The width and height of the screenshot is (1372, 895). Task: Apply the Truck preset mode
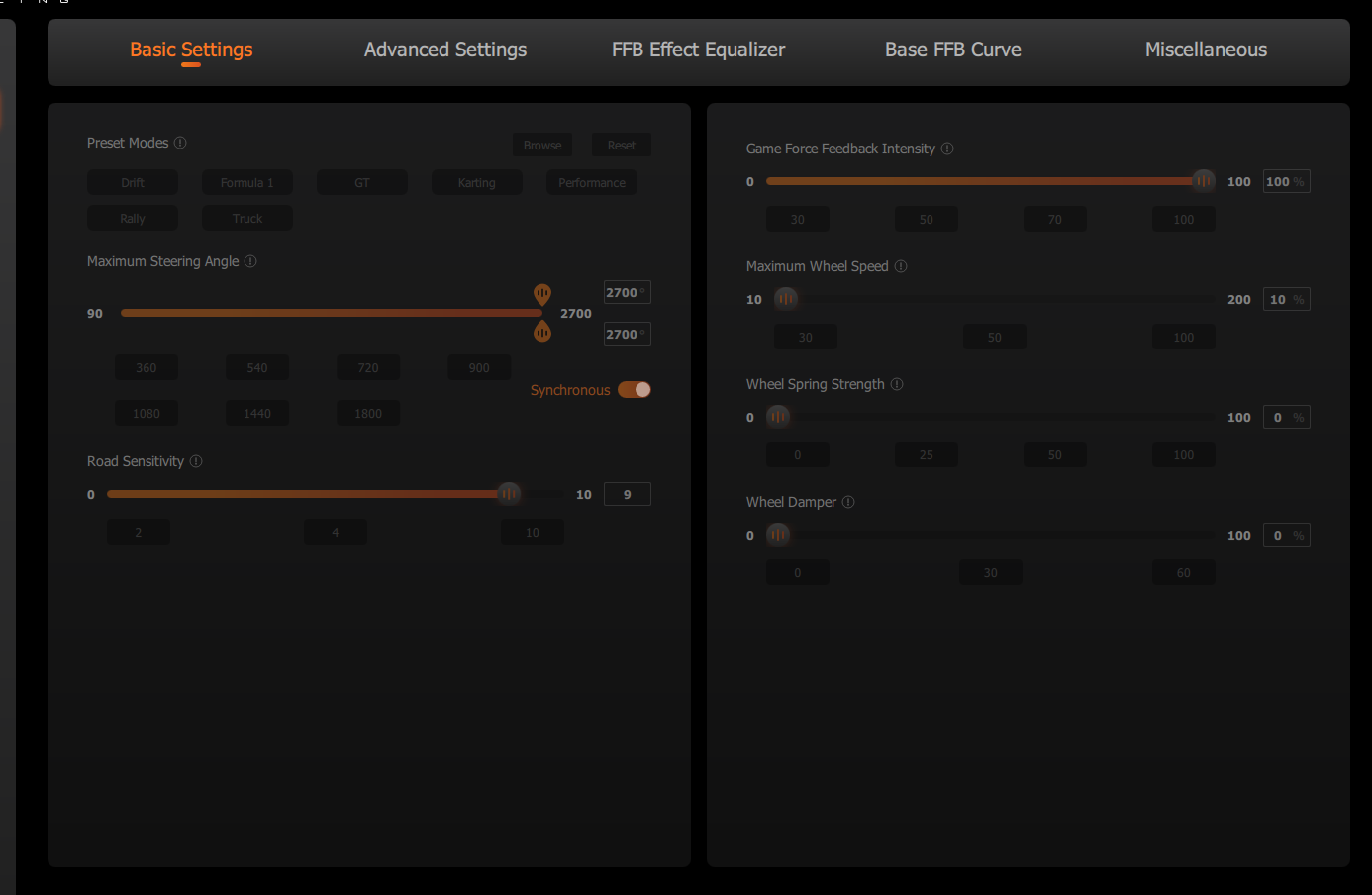pyautogui.click(x=247, y=219)
